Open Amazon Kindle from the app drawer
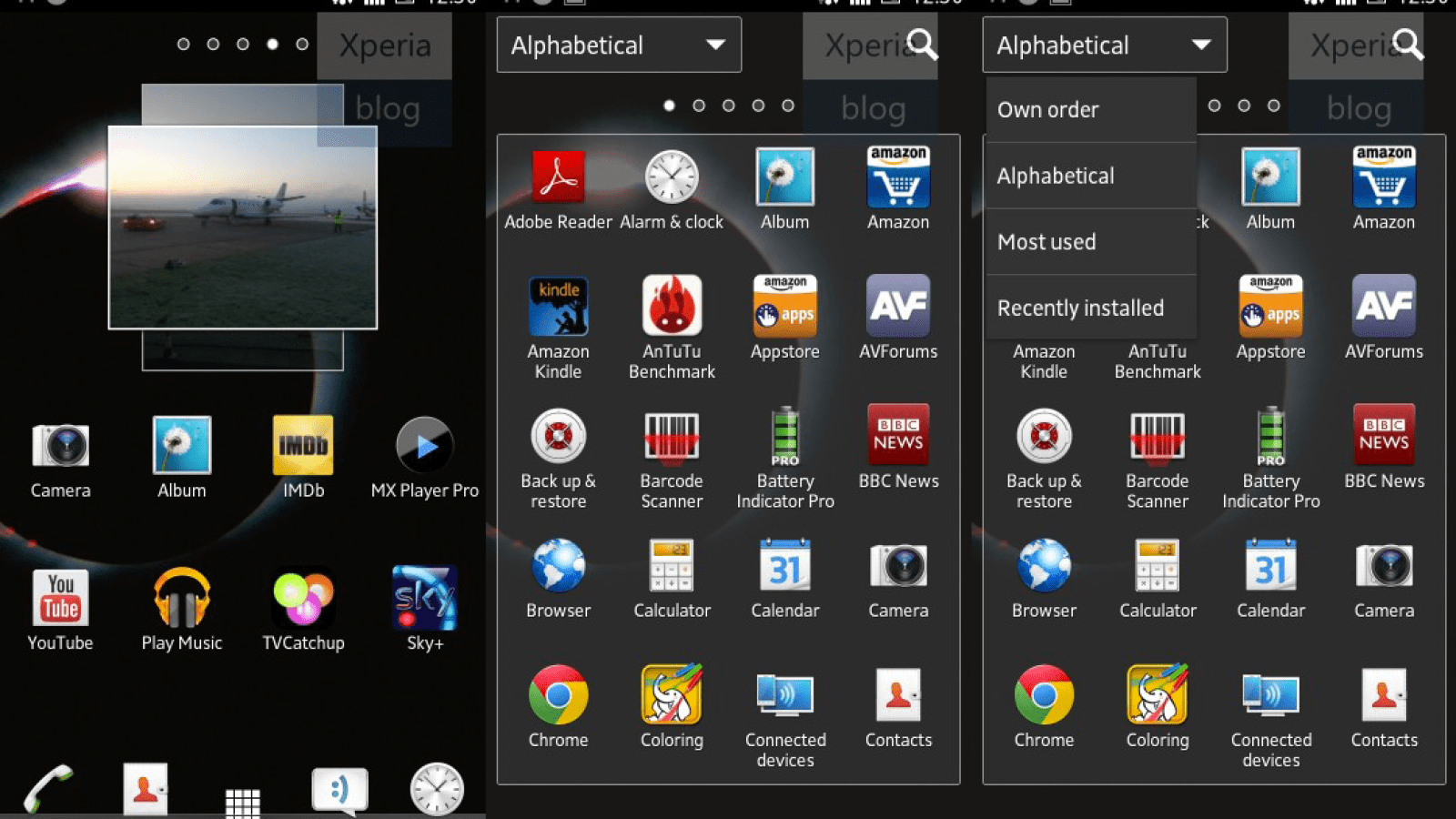 [557, 305]
